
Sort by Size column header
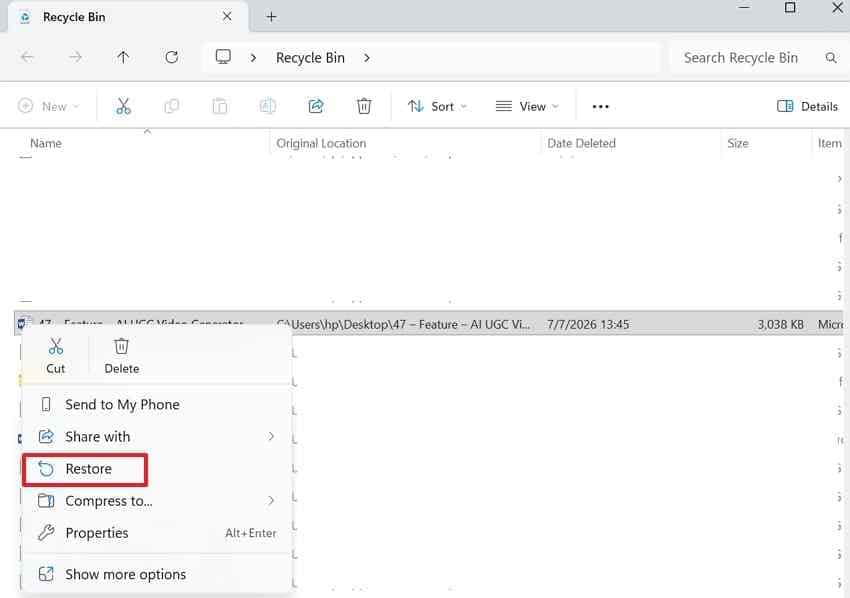tap(738, 143)
